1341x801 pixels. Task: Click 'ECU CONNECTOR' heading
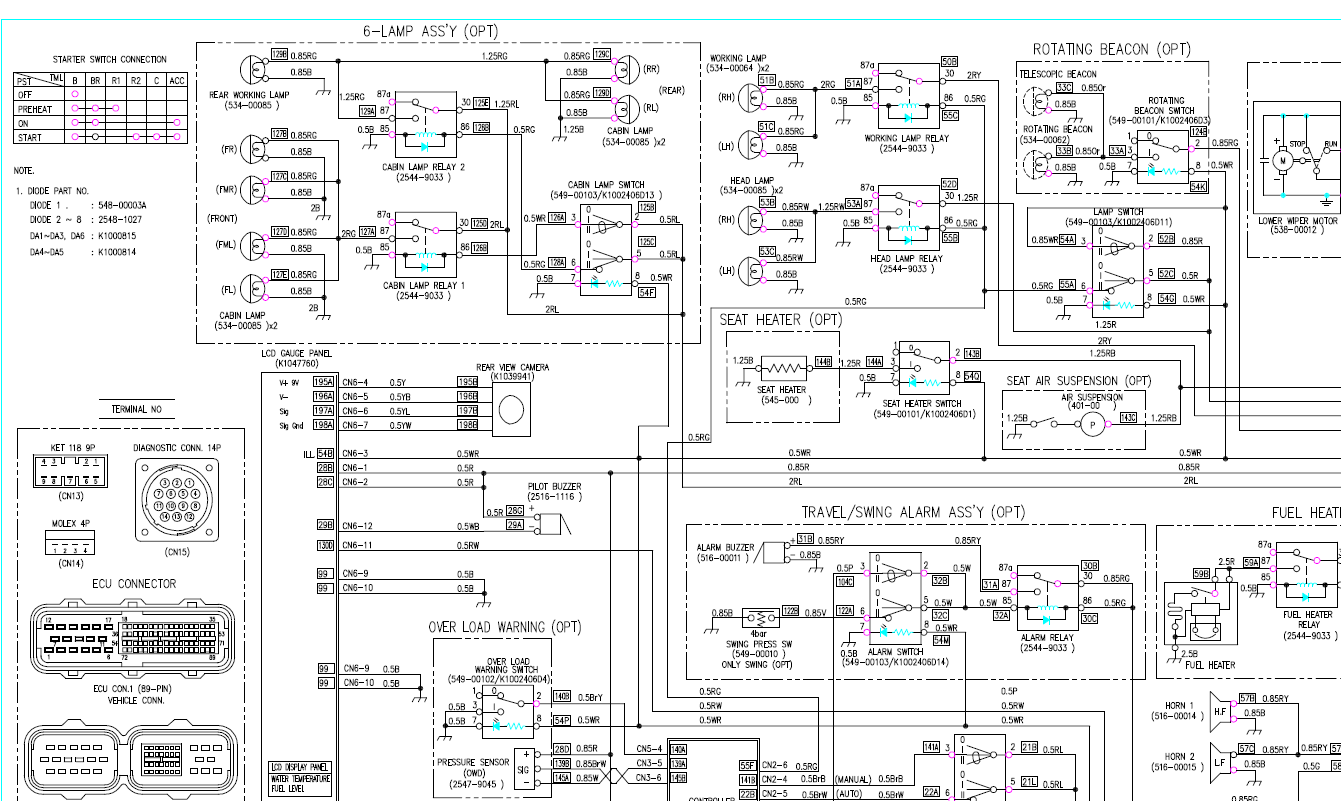click(133, 584)
